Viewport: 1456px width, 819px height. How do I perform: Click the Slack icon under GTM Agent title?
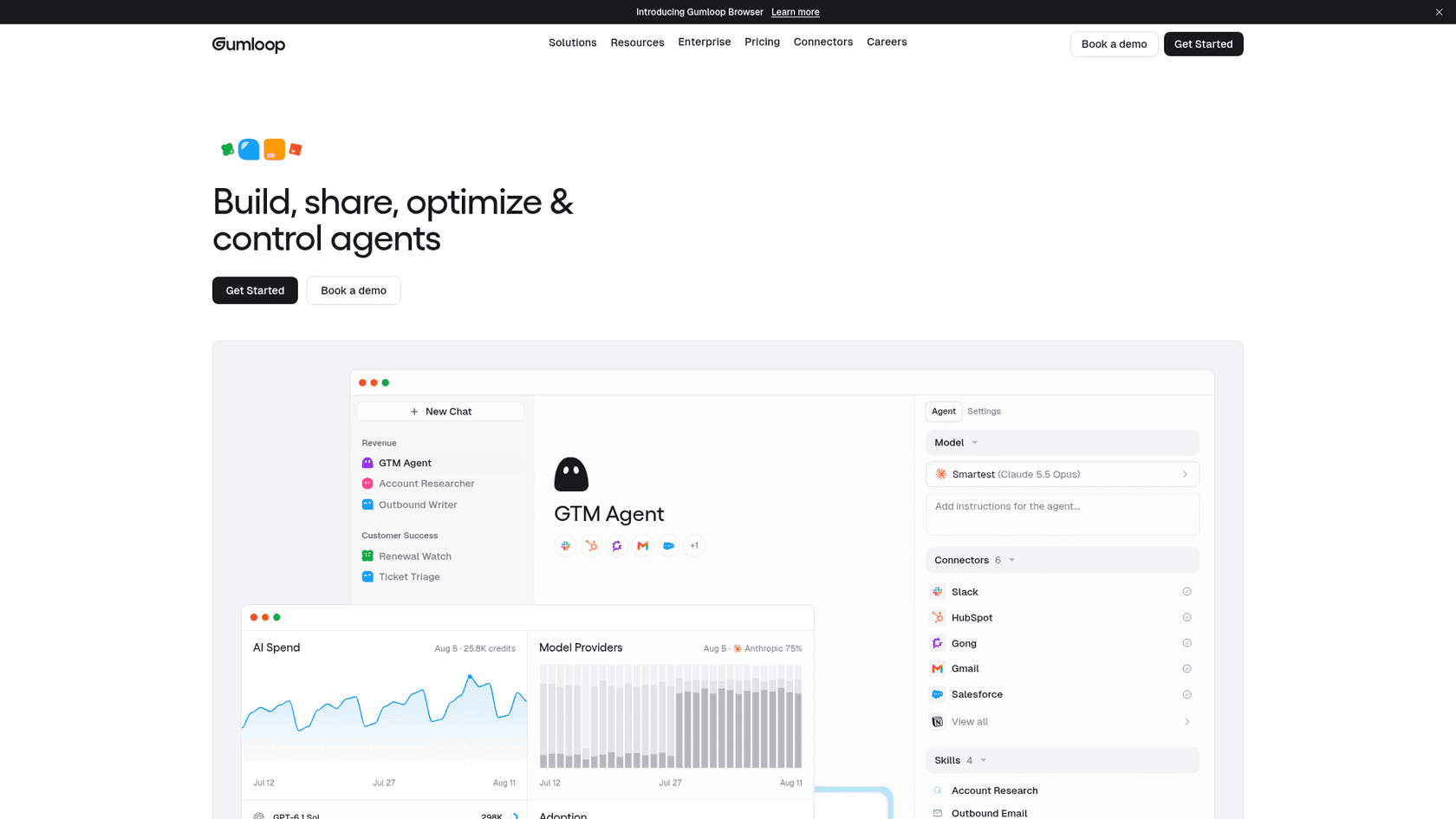click(x=565, y=546)
